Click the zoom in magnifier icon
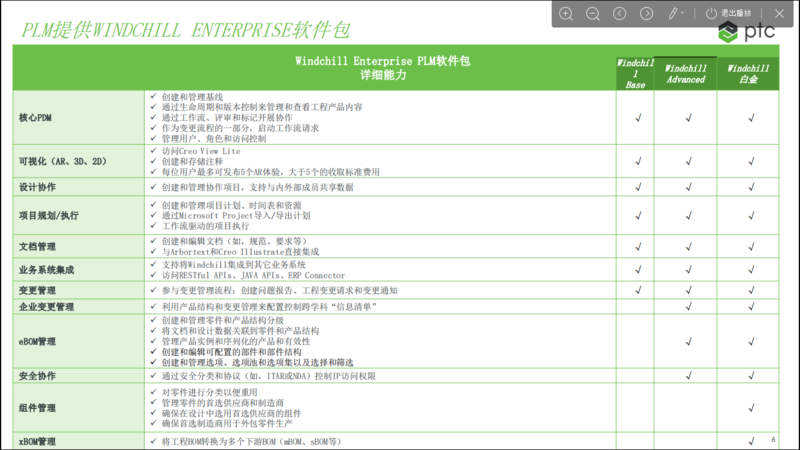This screenshot has width=800, height=450. coord(566,13)
